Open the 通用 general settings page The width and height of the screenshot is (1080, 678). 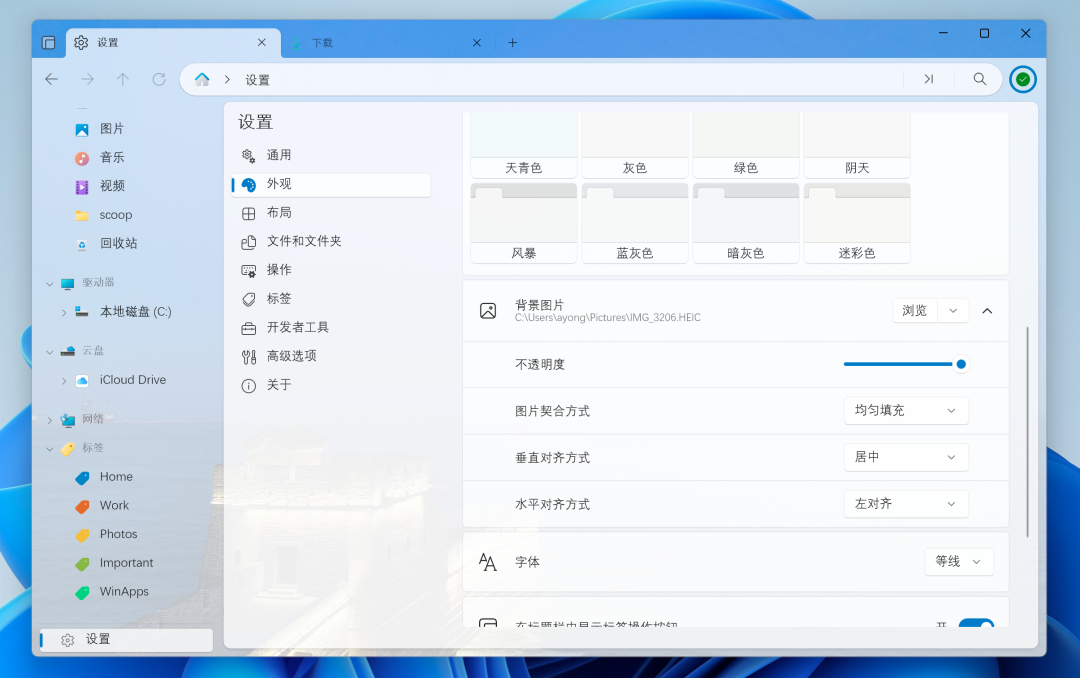[x=331, y=155]
